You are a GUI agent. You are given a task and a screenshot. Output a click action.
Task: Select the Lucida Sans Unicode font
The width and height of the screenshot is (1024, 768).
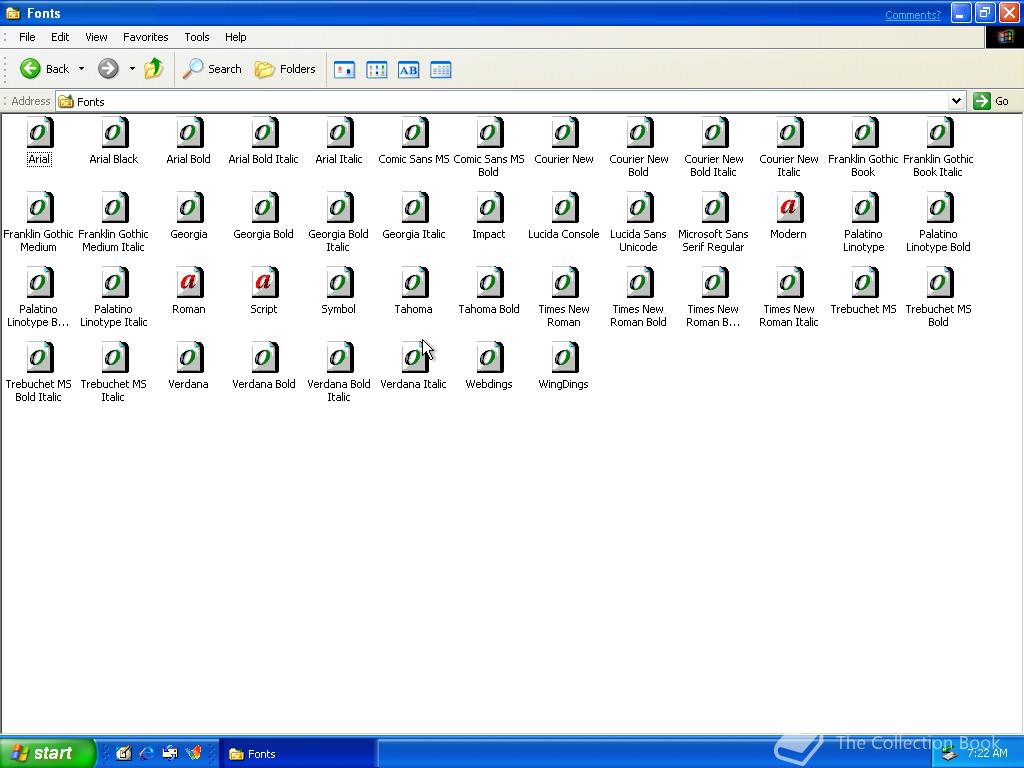(639, 208)
